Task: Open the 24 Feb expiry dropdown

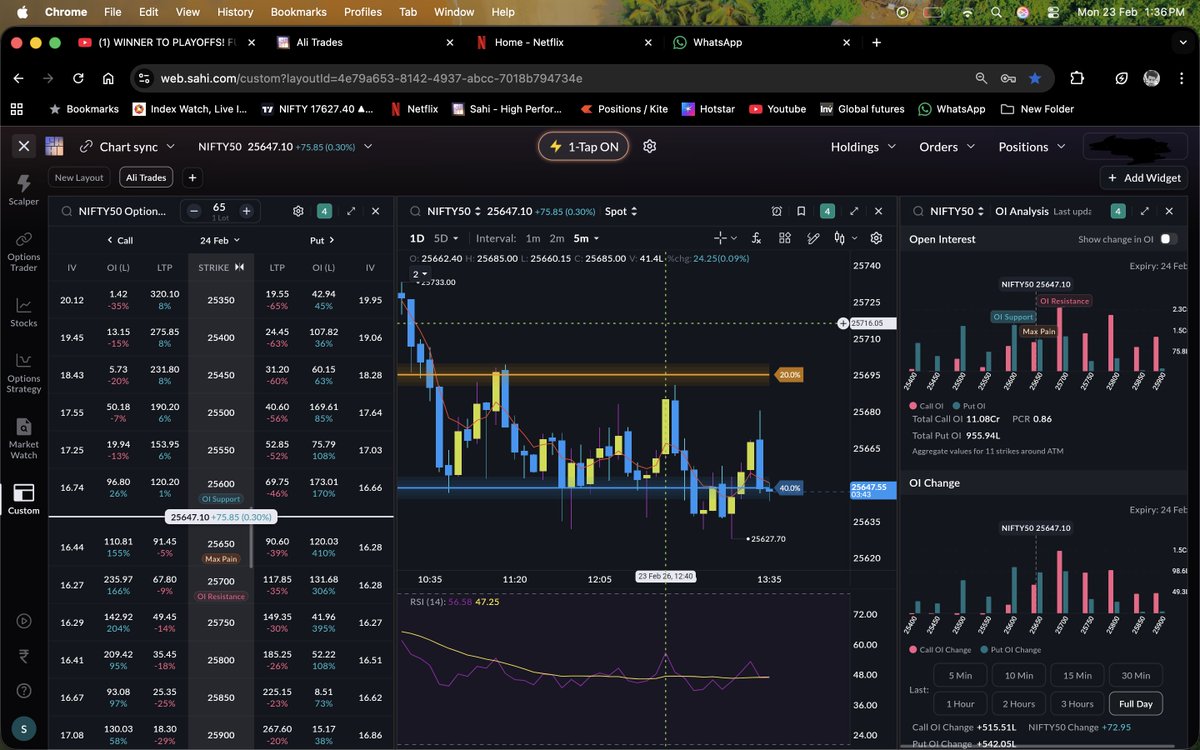Action: [x=220, y=240]
